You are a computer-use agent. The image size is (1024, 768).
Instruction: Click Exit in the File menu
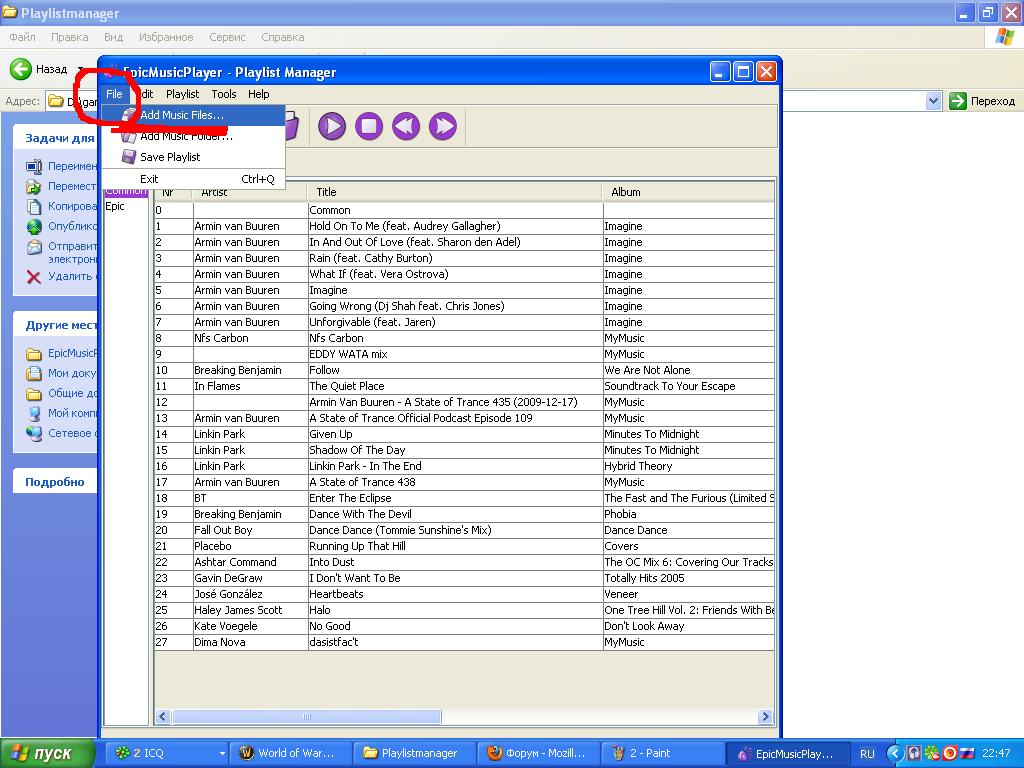click(x=149, y=179)
